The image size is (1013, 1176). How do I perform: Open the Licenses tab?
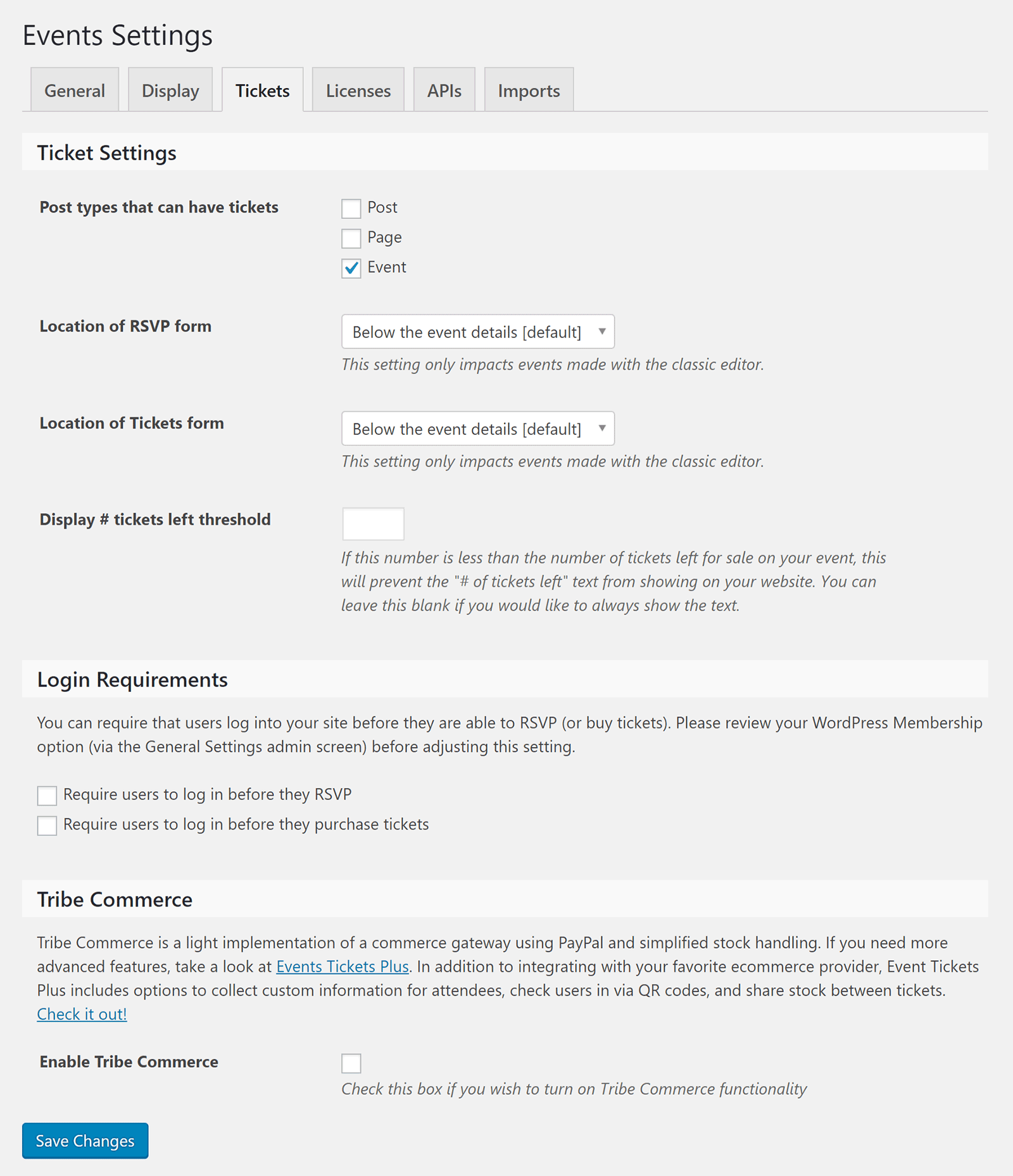[x=358, y=90]
